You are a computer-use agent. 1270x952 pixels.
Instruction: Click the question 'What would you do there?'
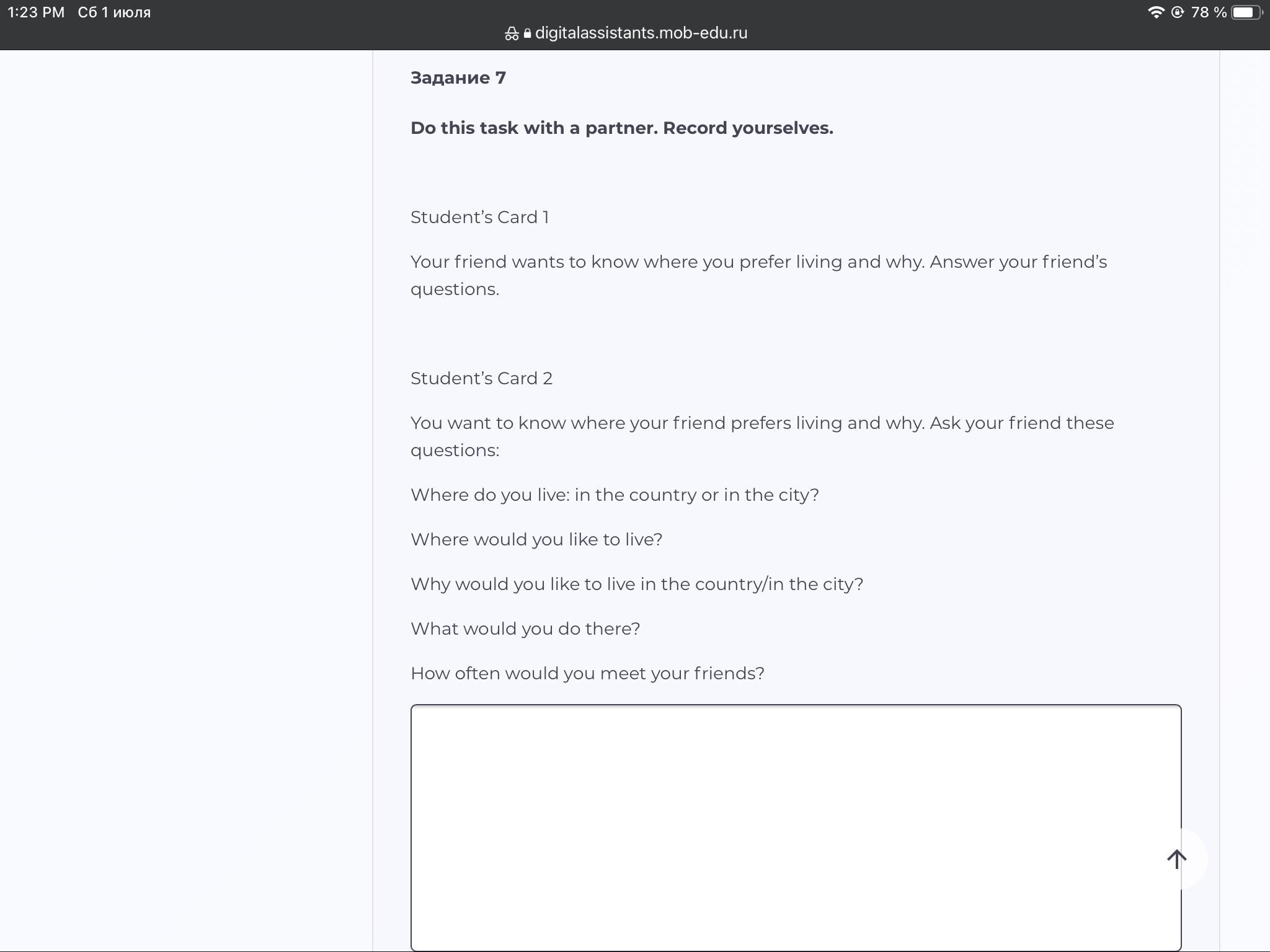point(525,629)
